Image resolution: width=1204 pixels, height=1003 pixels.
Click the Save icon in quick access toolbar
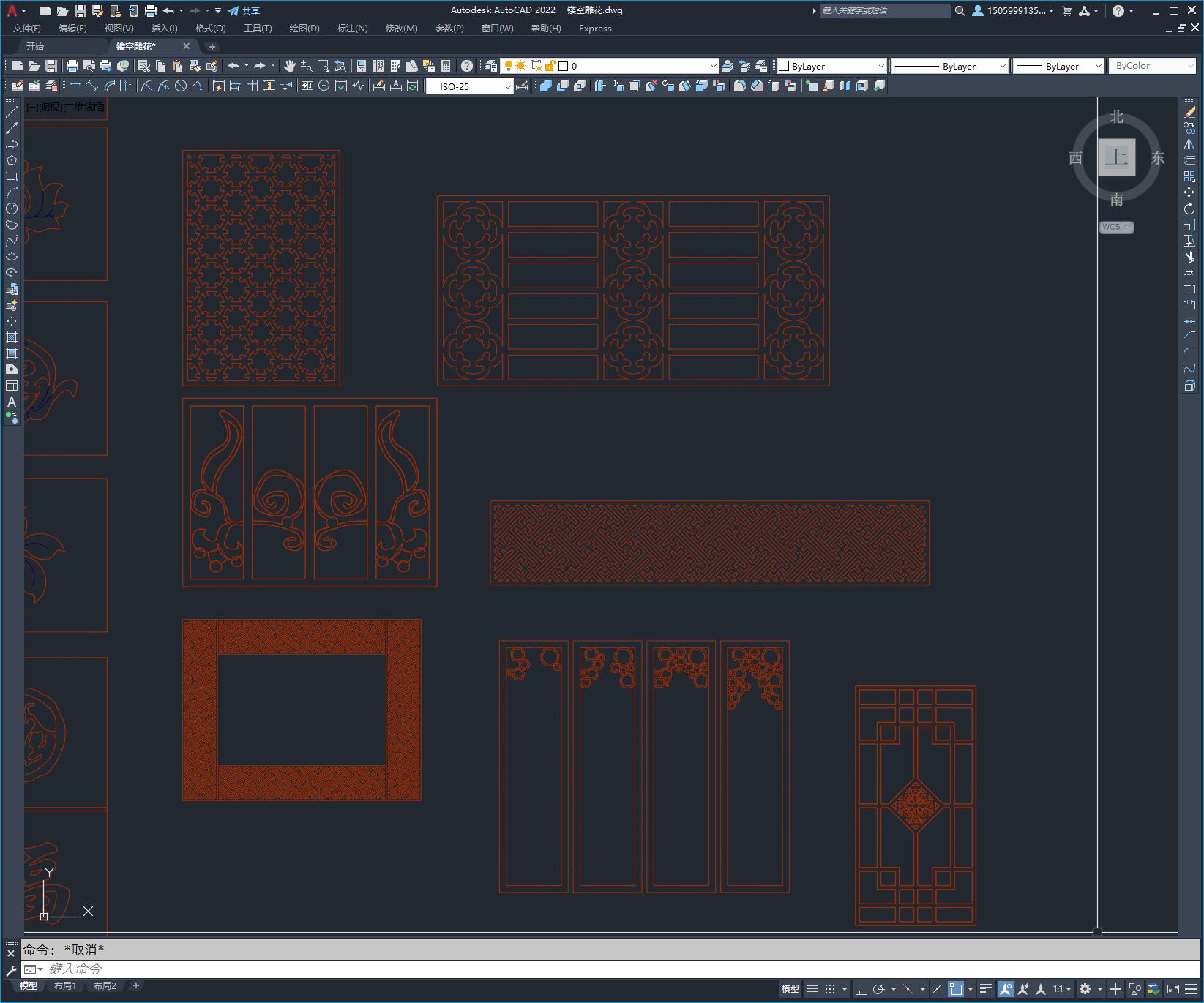(81, 11)
